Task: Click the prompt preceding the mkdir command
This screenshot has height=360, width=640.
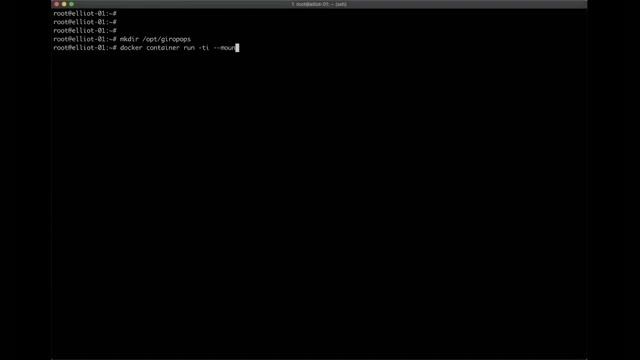Action: pos(85,39)
